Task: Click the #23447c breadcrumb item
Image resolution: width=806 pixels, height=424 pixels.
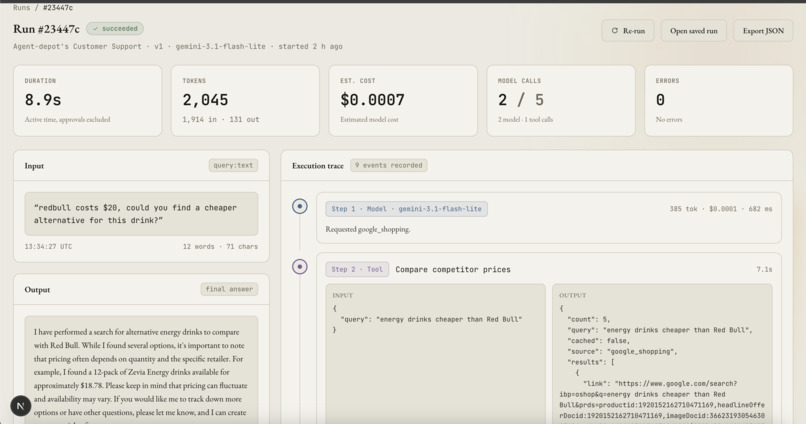Action: point(58,8)
